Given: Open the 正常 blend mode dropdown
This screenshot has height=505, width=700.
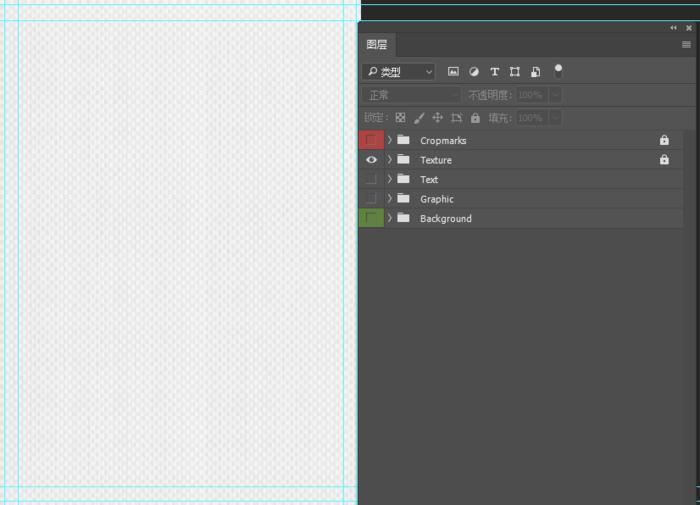Looking at the screenshot, I should pos(411,95).
